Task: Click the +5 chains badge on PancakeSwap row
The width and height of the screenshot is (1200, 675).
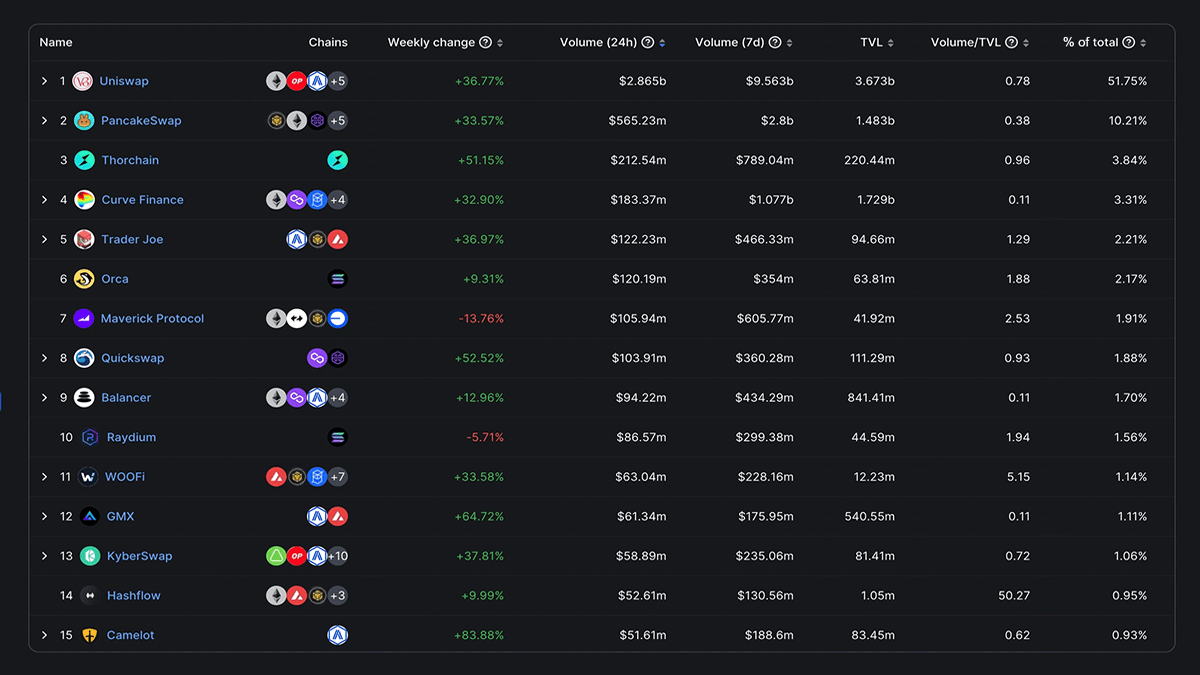Action: [337, 120]
